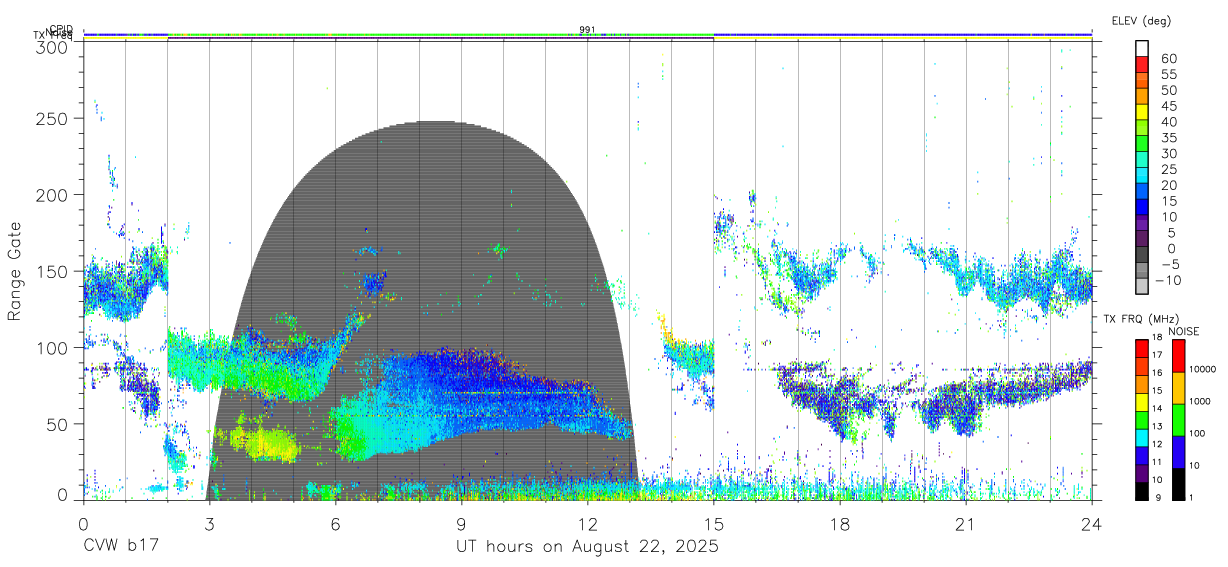Click the 'NOISE' colorbar title
1228x567 pixels.
pos(1183,331)
